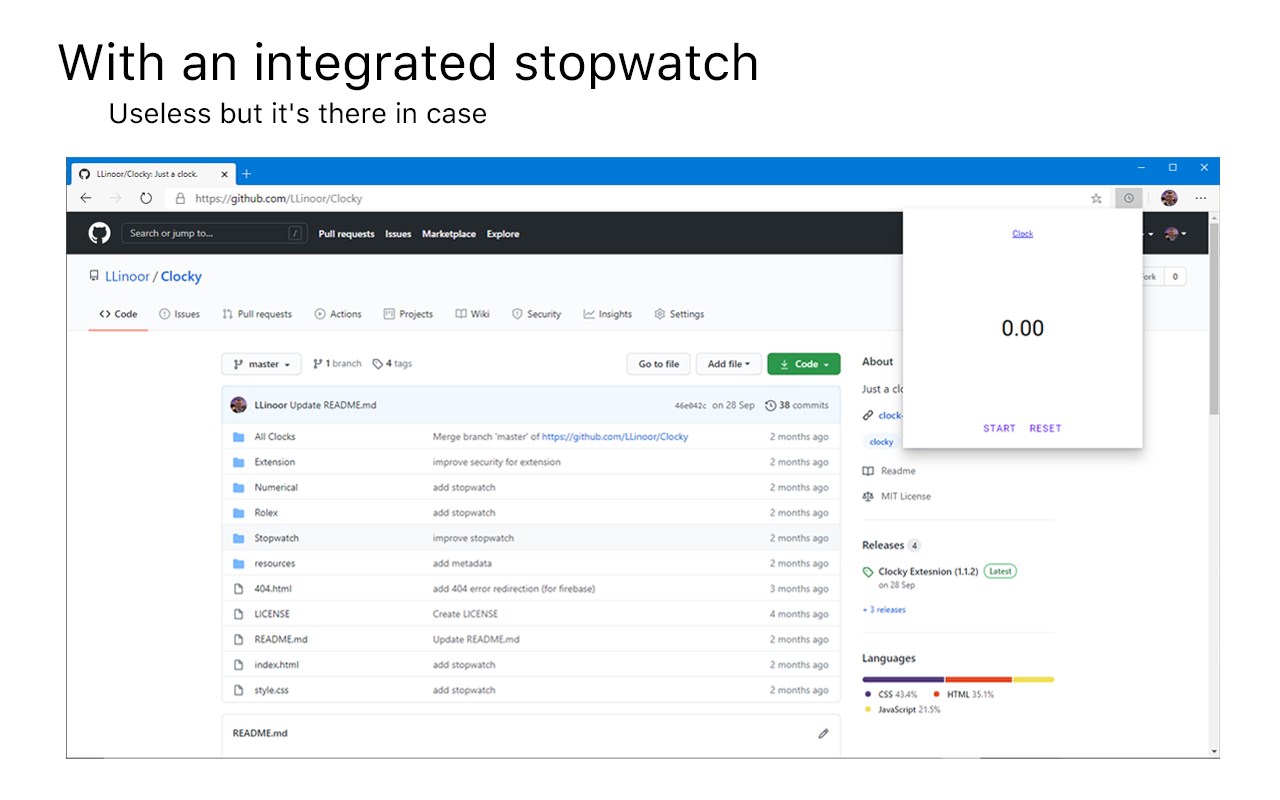Open the Clocky repository name link

click(x=181, y=277)
